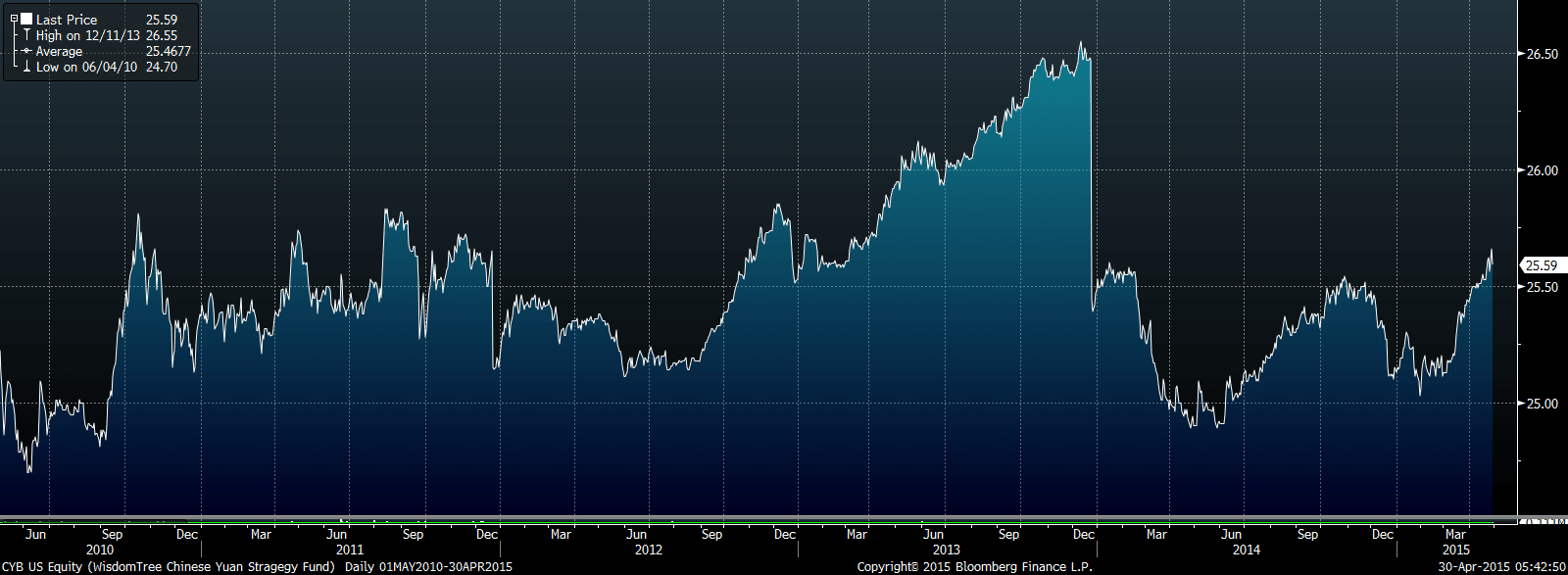The width and height of the screenshot is (1568, 575).
Task: Click the 2014 year label on time axis
Action: pos(1246,551)
